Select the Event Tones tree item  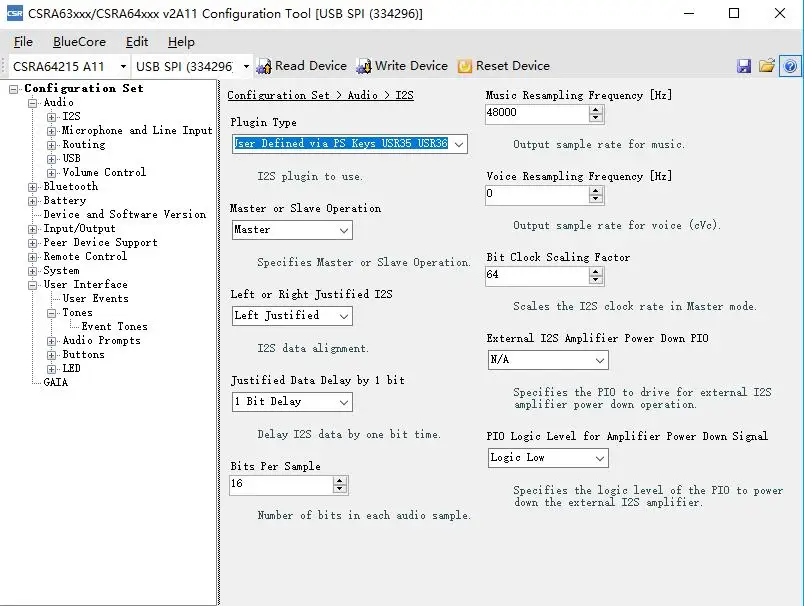(x=114, y=327)
